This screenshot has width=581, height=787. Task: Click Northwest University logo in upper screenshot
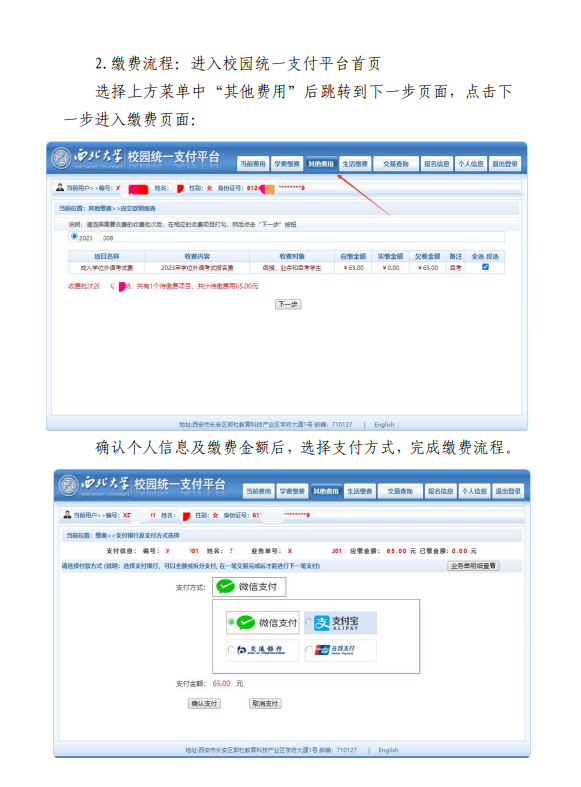point(62,158)
